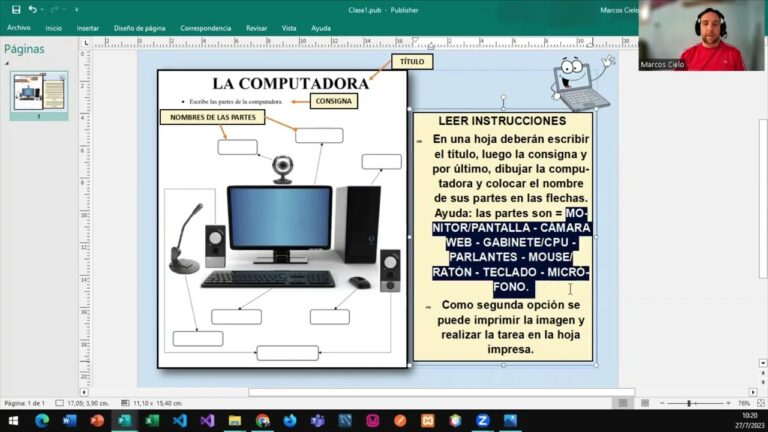Open Word from the taskbar
The height and width of the screenshot is (432, 768).
pos(70,420)
